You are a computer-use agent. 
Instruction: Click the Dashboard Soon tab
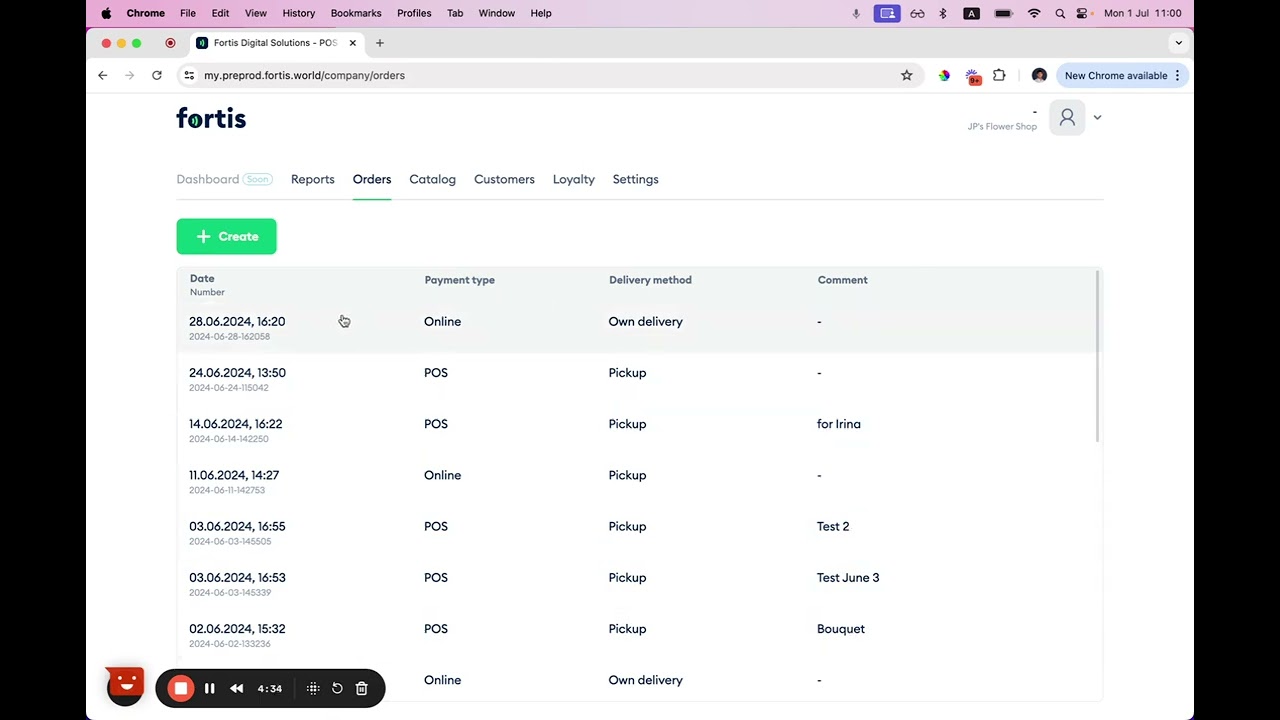coord(224,179)
